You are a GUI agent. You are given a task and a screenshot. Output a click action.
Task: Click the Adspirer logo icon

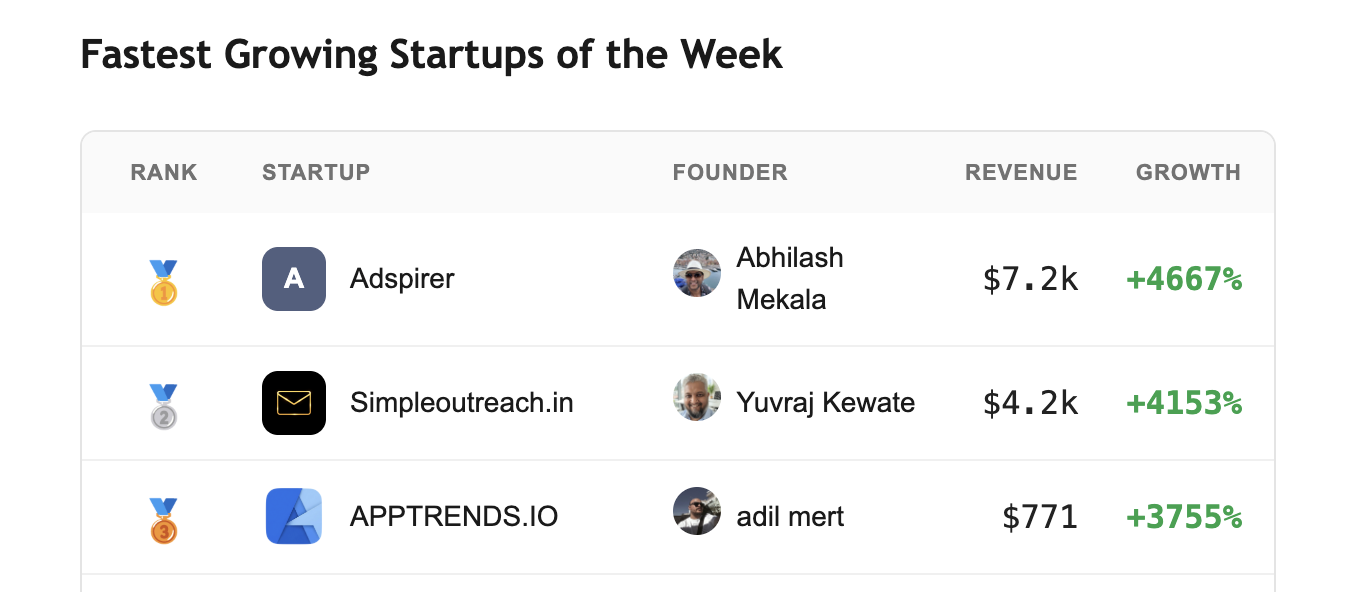(x=293, y=279)
